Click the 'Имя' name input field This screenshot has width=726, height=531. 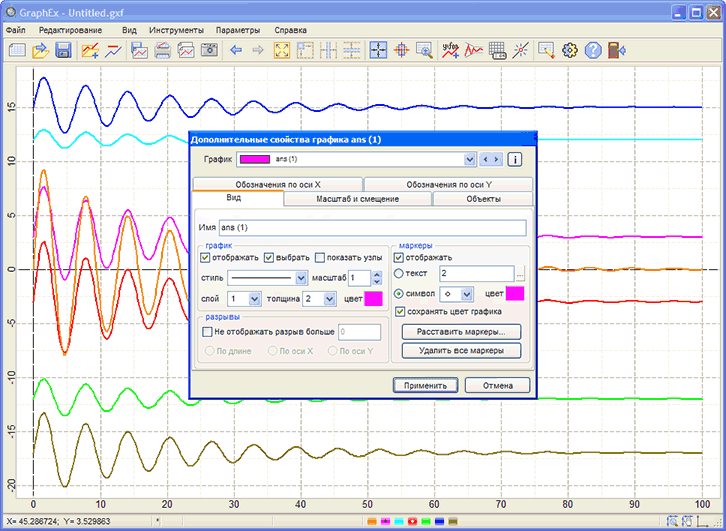[372, 228]
